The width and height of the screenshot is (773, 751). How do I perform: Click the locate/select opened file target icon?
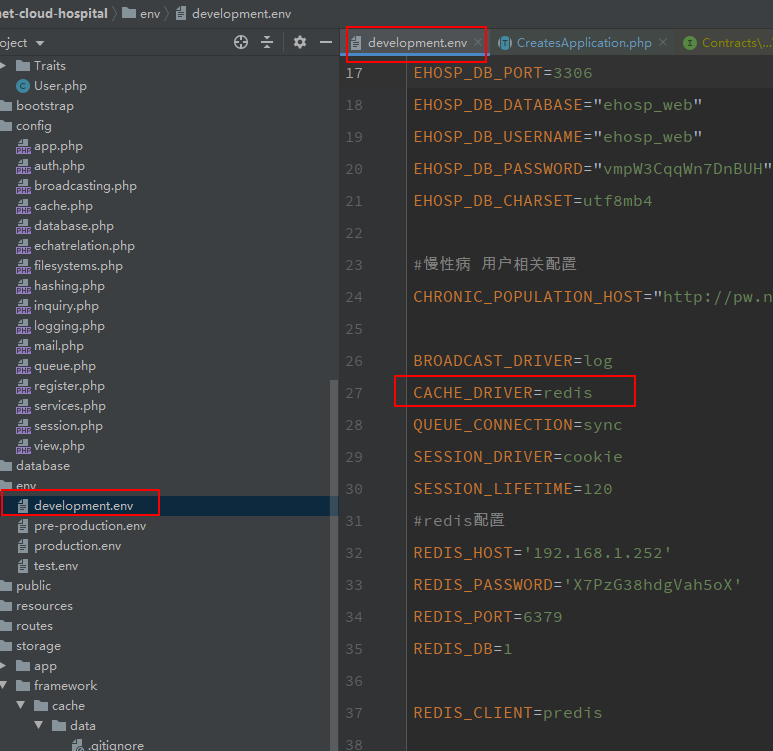(240, 42)
